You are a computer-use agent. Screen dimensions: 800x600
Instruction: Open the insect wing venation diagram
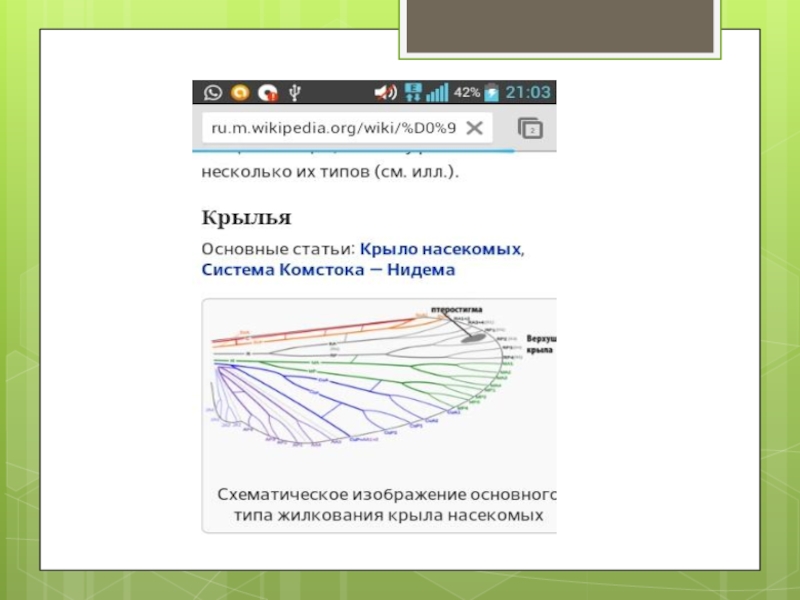[x=379, y=378]
